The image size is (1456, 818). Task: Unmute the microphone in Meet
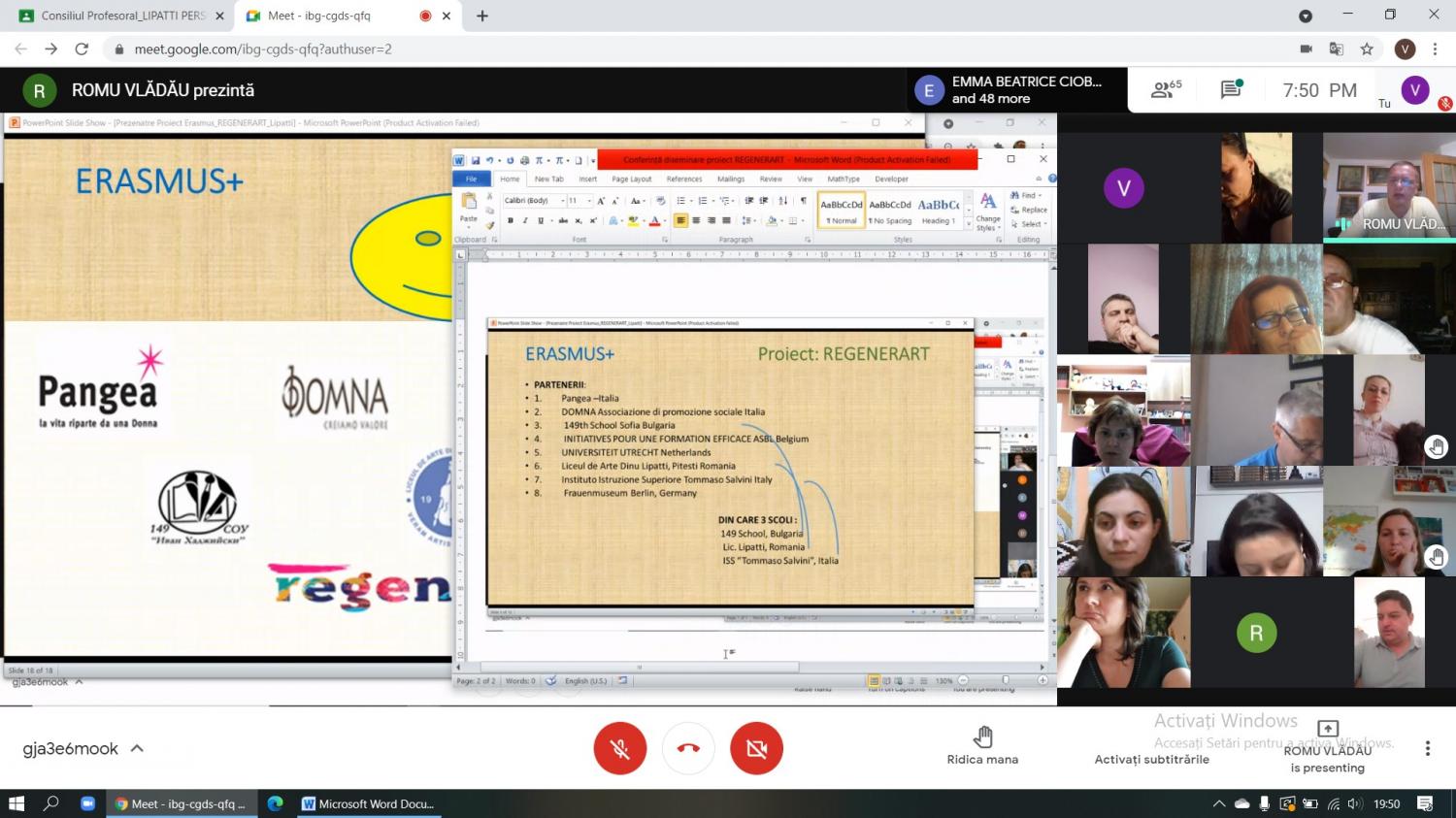[619, 748]
